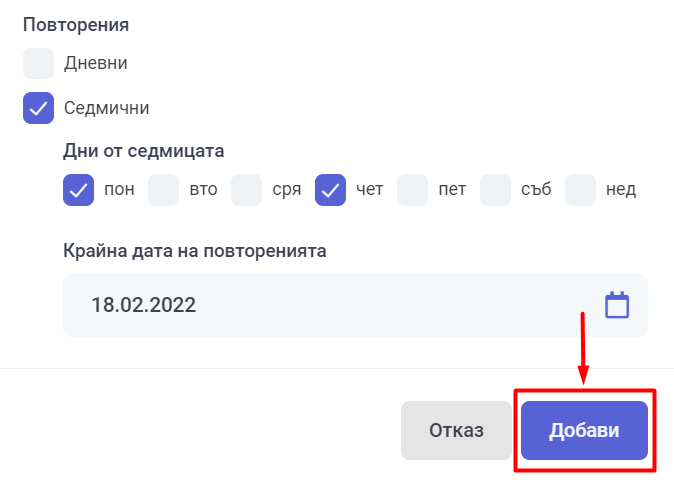Image resolution: width=674 pixels, height=482 pixels.
Task: Click the пет label text
Action: (x=452, y=189)
